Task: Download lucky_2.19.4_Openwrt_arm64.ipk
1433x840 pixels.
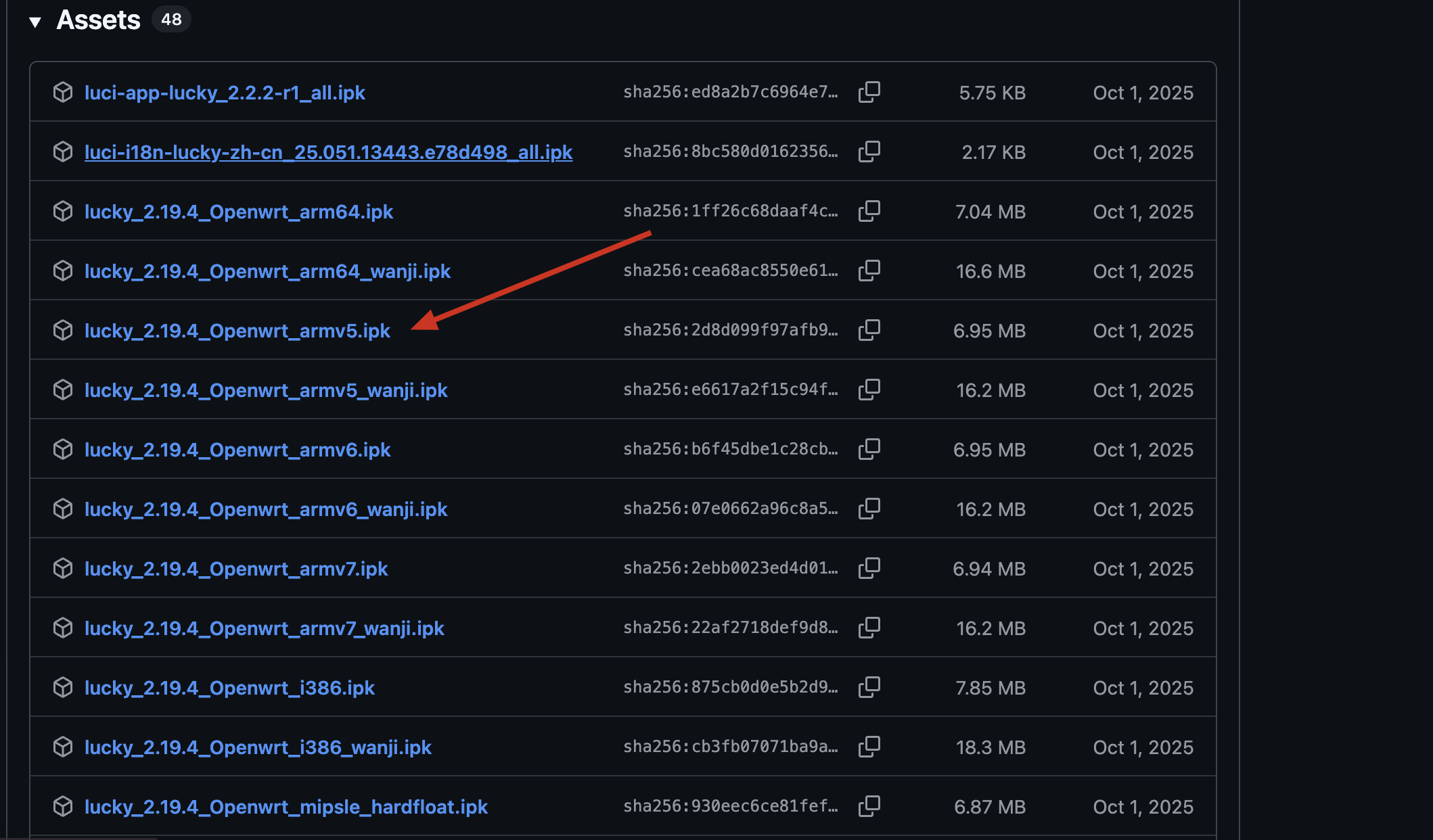Action: click(238, 212)
